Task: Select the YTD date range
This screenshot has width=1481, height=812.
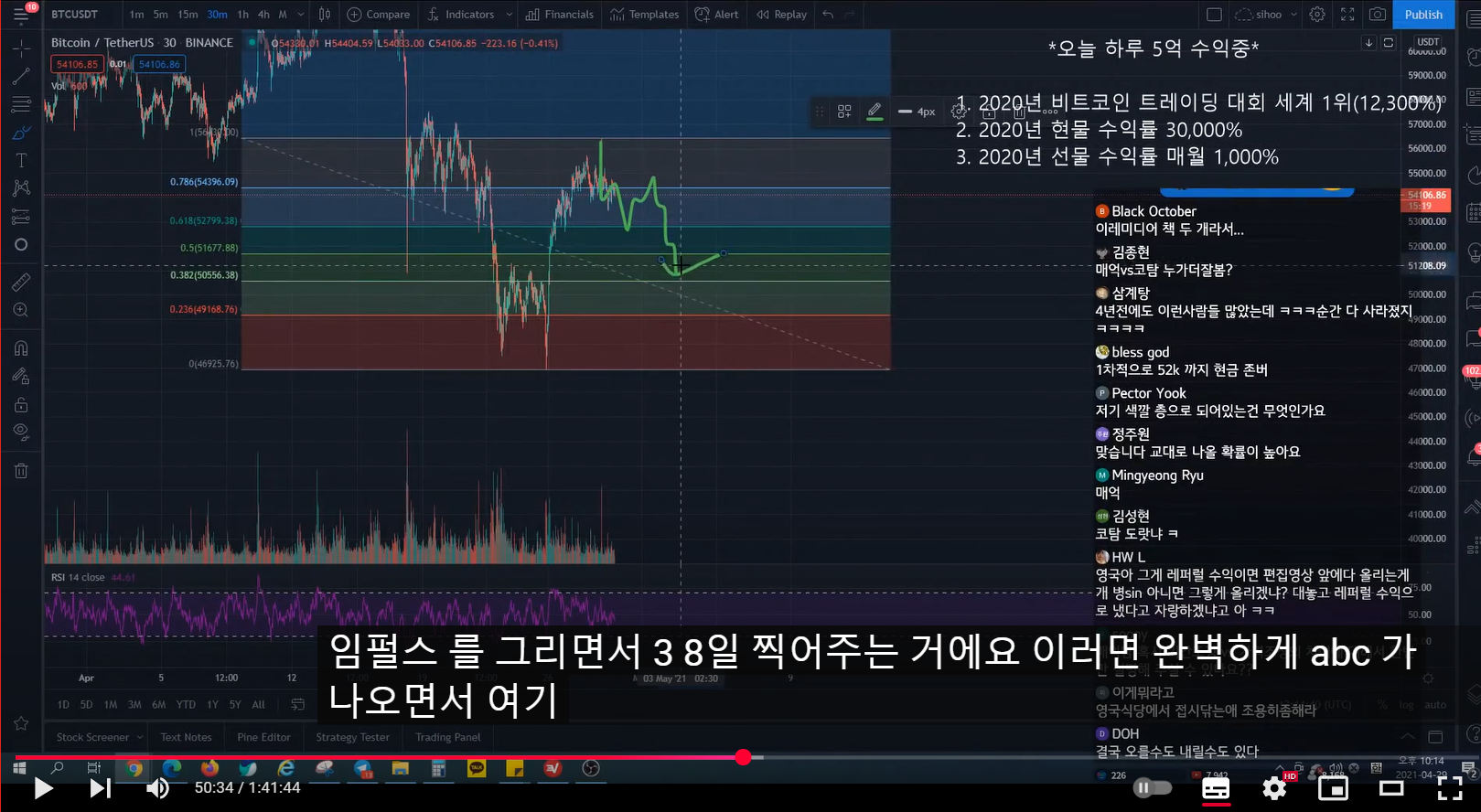Action: tap(186, 705)
